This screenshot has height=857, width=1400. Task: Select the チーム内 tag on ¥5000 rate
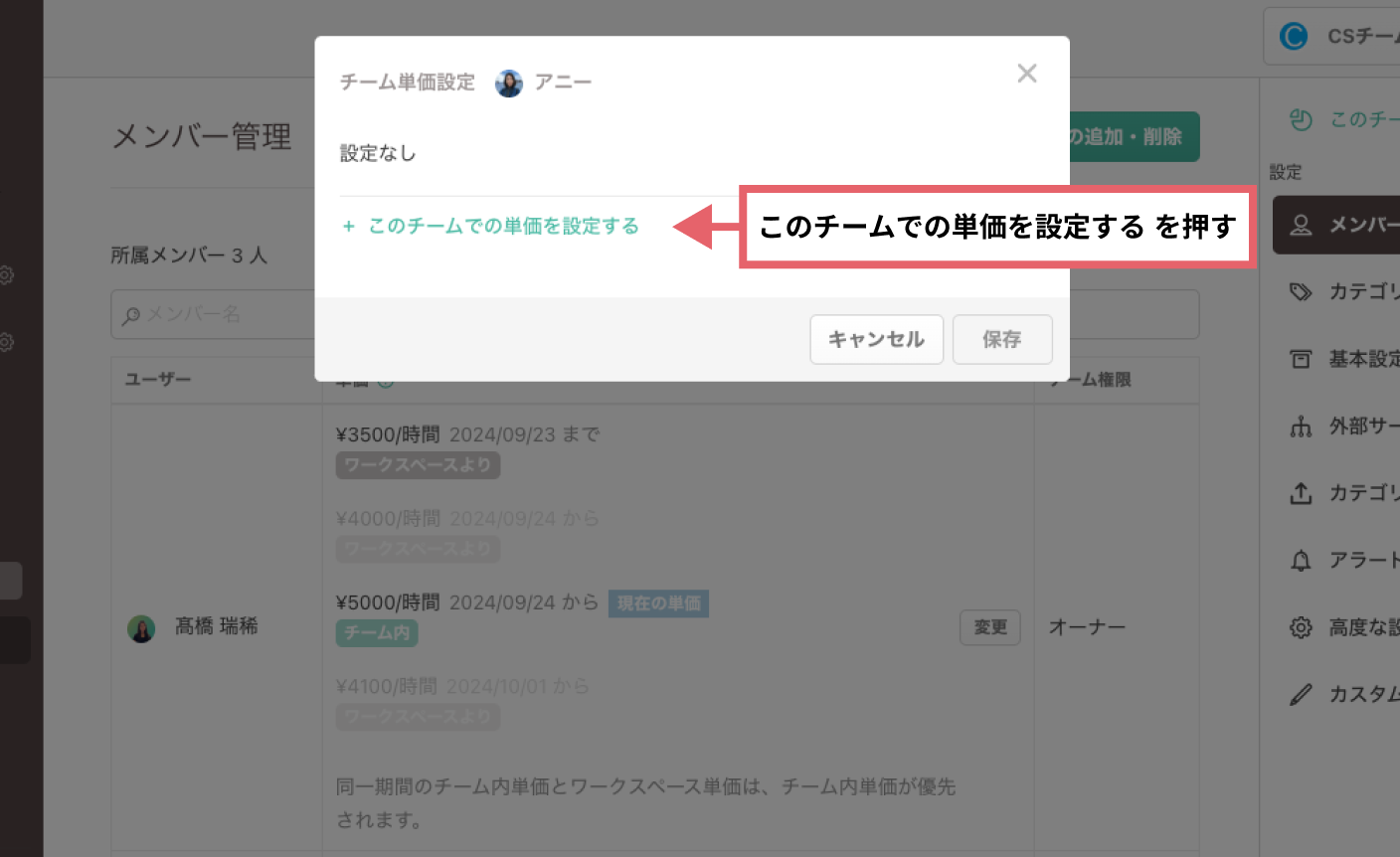377,631
